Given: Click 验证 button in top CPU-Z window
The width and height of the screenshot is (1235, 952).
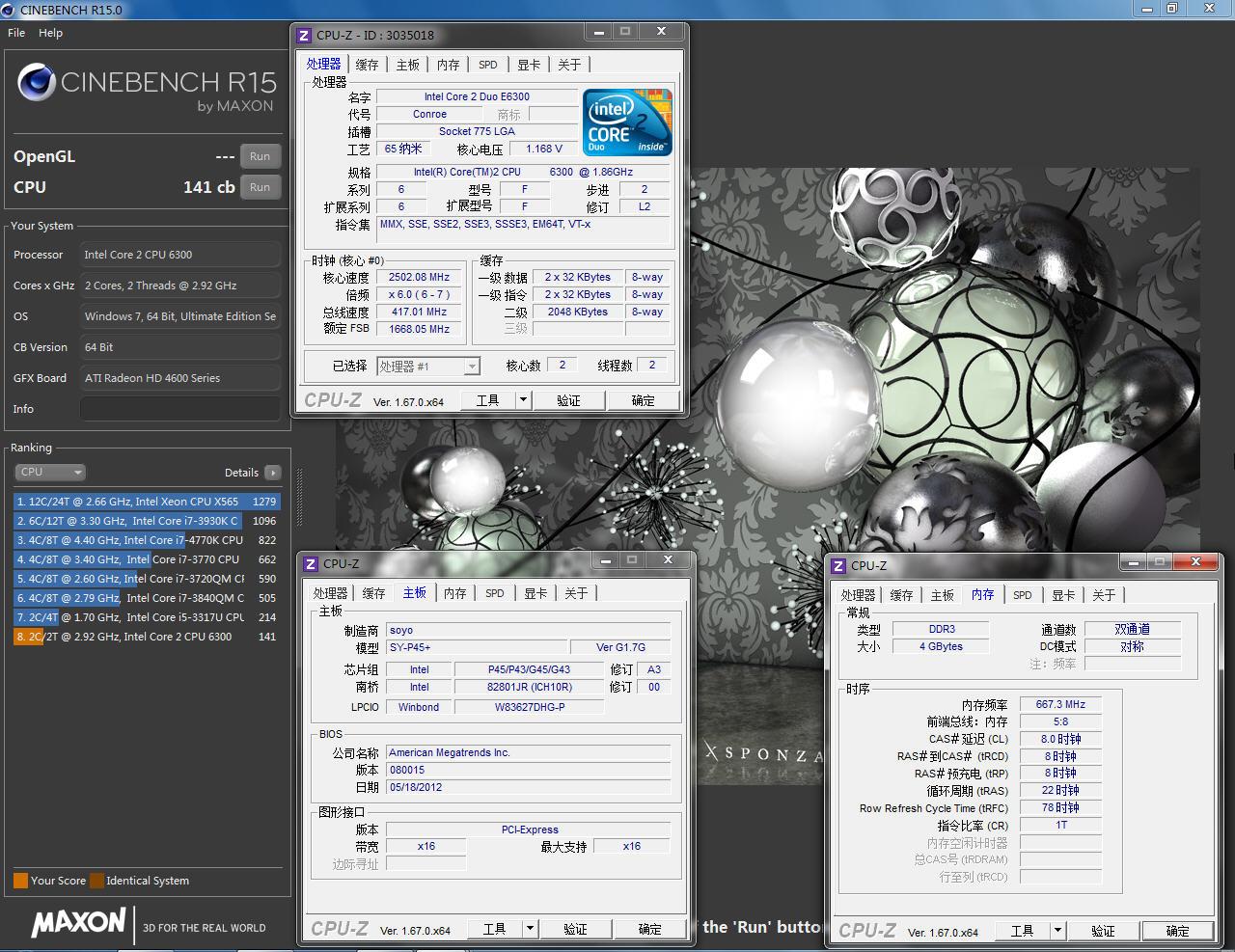Looking at the screenshot, I should coord(569,399).
